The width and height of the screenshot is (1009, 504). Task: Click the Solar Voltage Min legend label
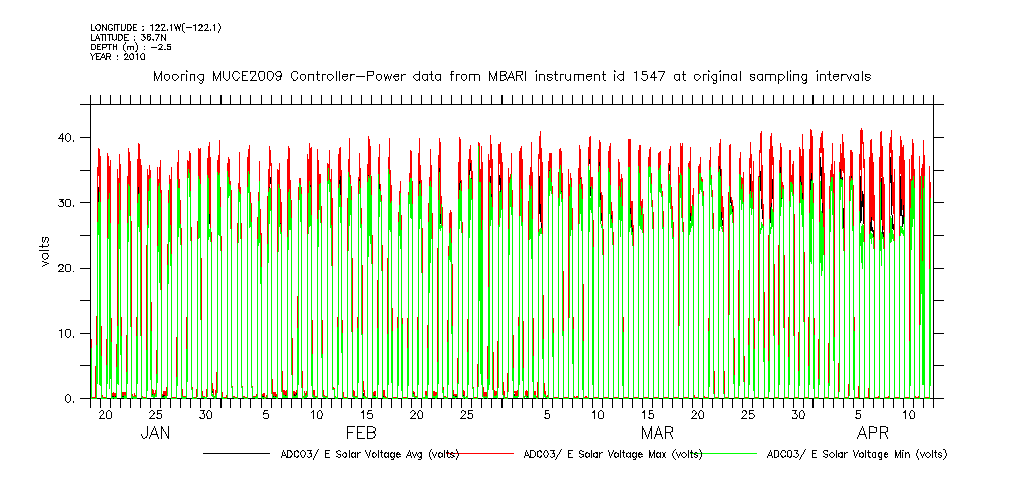856,454
